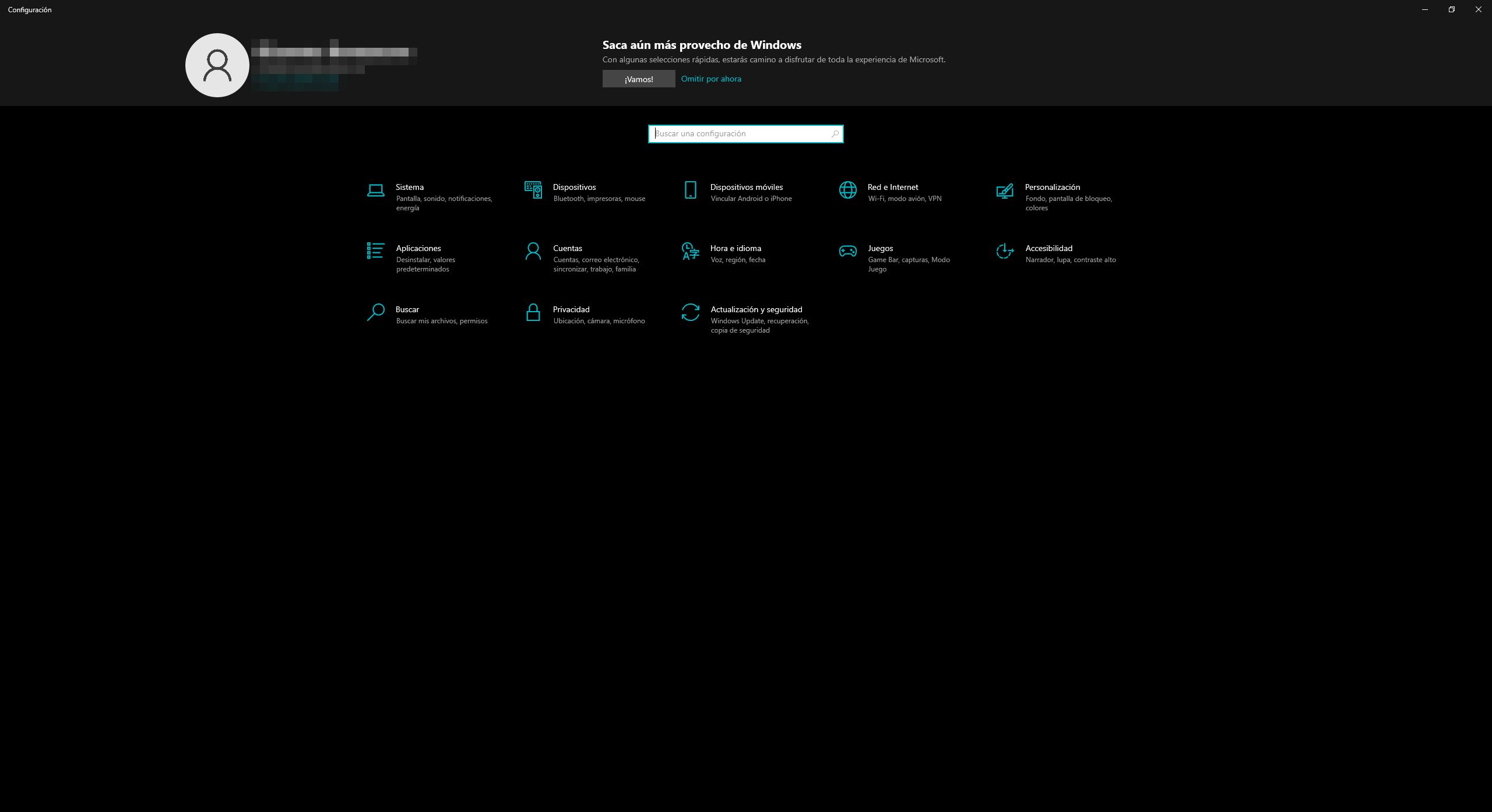Restore down the Configuración window

[x=1452, y=9]
